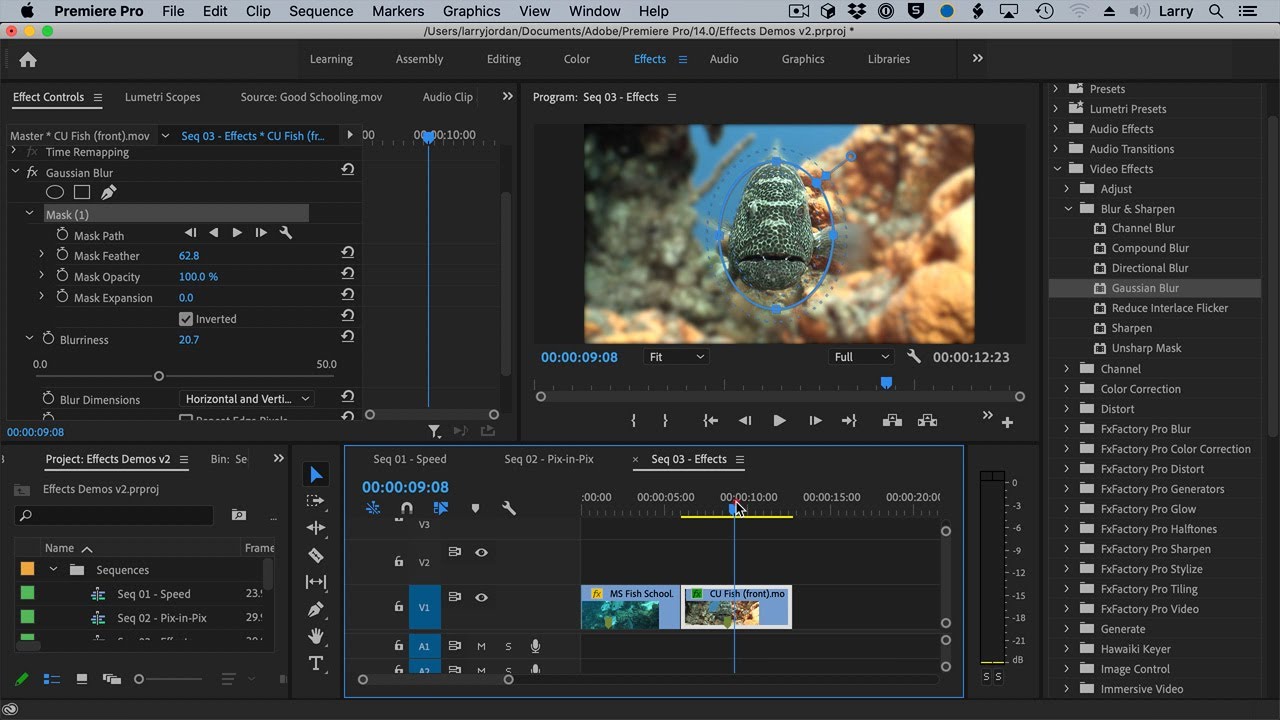Create 4-point polygon mask for Gaussian Blur
Image resolution: width=1280 pixels, height=720 pixels.
coord(82,192)
